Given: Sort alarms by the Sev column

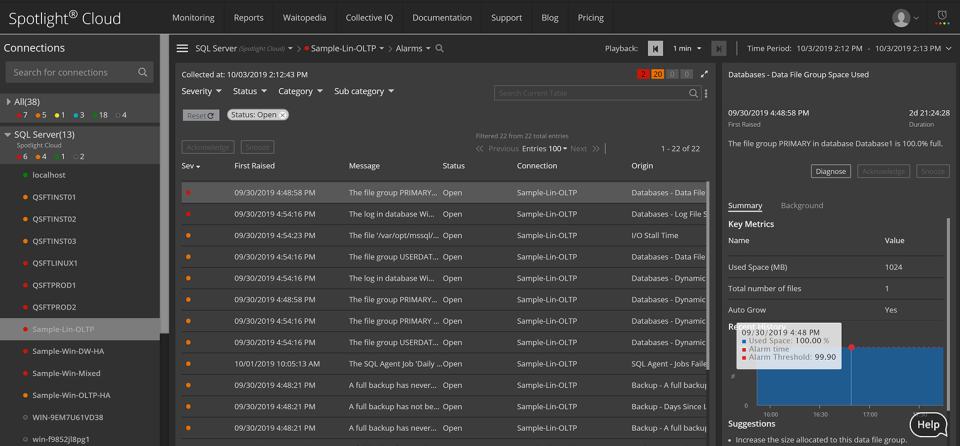Looking at the screenshot, I should point(190,166).
